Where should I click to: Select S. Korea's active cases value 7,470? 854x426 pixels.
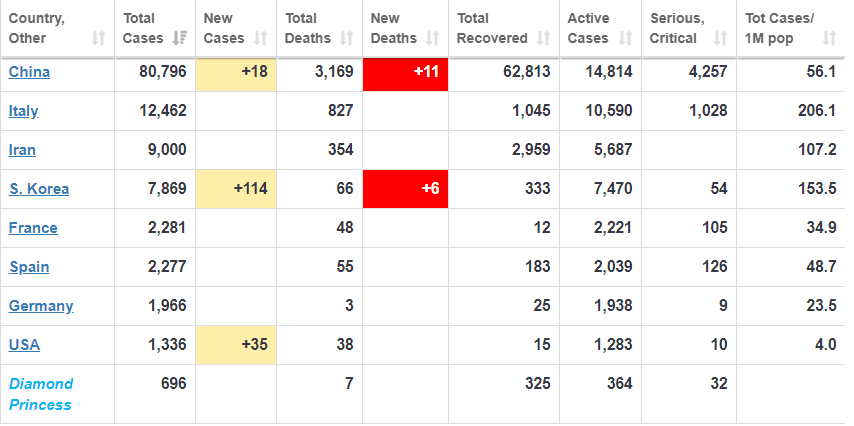613,189
